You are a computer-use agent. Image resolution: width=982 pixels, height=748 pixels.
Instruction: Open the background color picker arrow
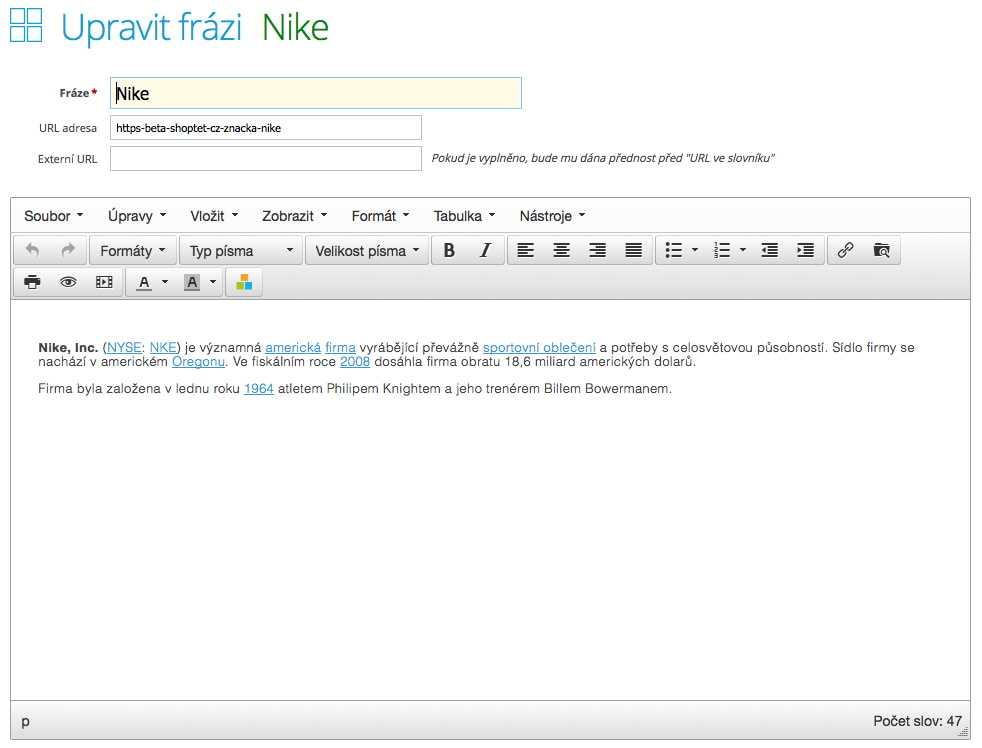pyautogui.click(x=214, y=283)
